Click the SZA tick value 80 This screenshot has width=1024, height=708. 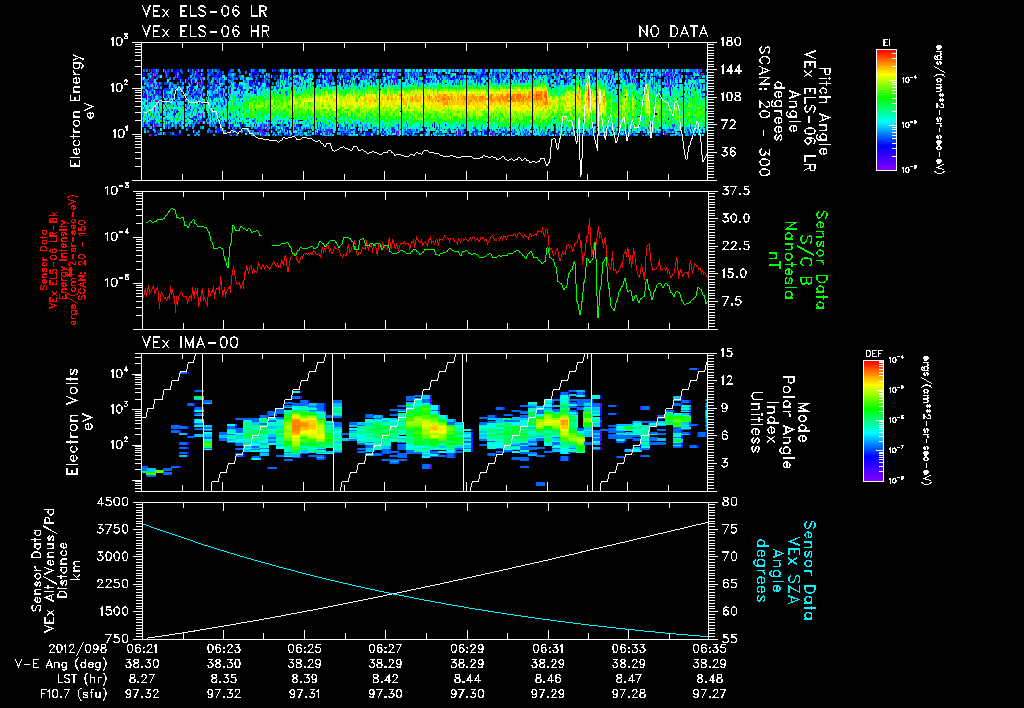tap(729, 502)
